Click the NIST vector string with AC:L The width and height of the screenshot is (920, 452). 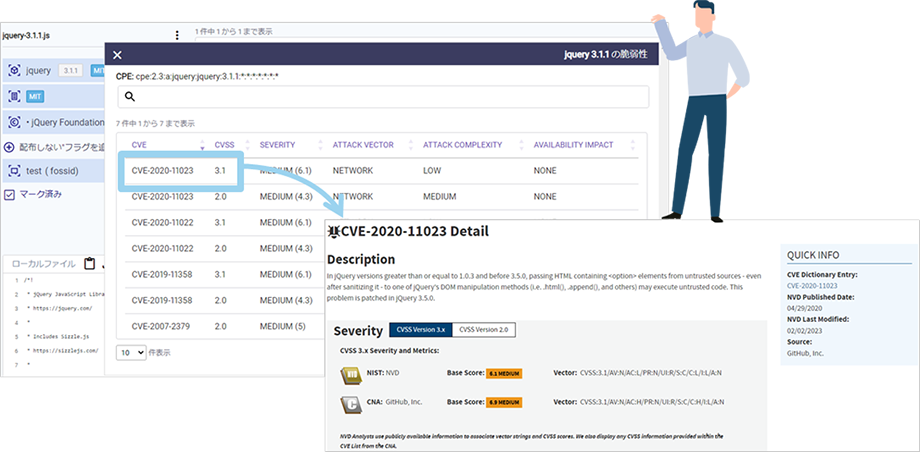coord(652,373)
